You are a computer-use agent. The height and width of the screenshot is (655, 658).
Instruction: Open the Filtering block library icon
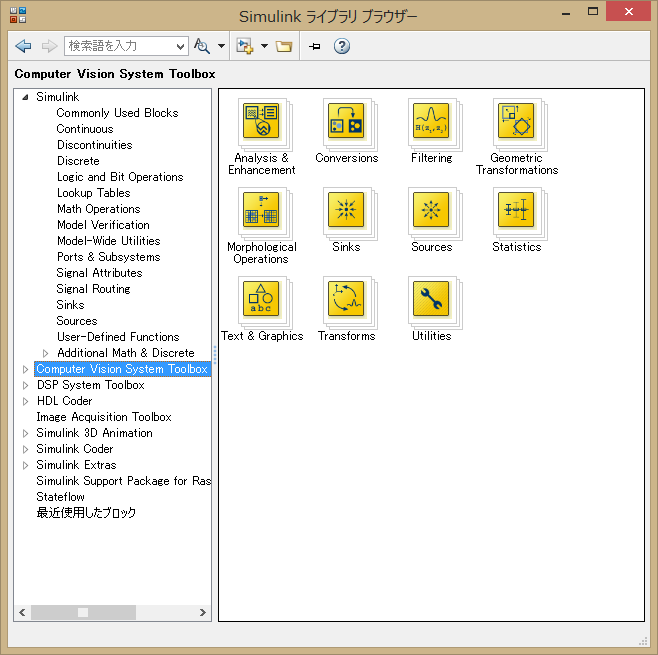431,122
